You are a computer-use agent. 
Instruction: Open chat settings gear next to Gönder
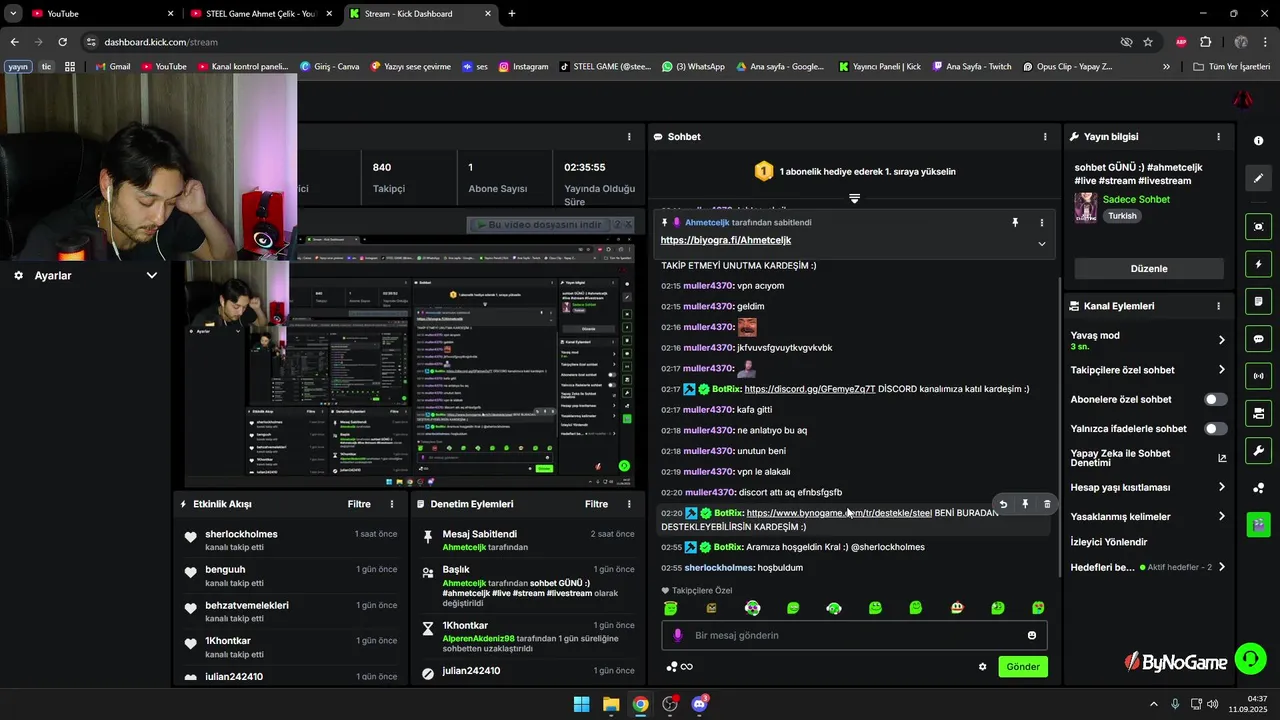(x=982, y=667)
